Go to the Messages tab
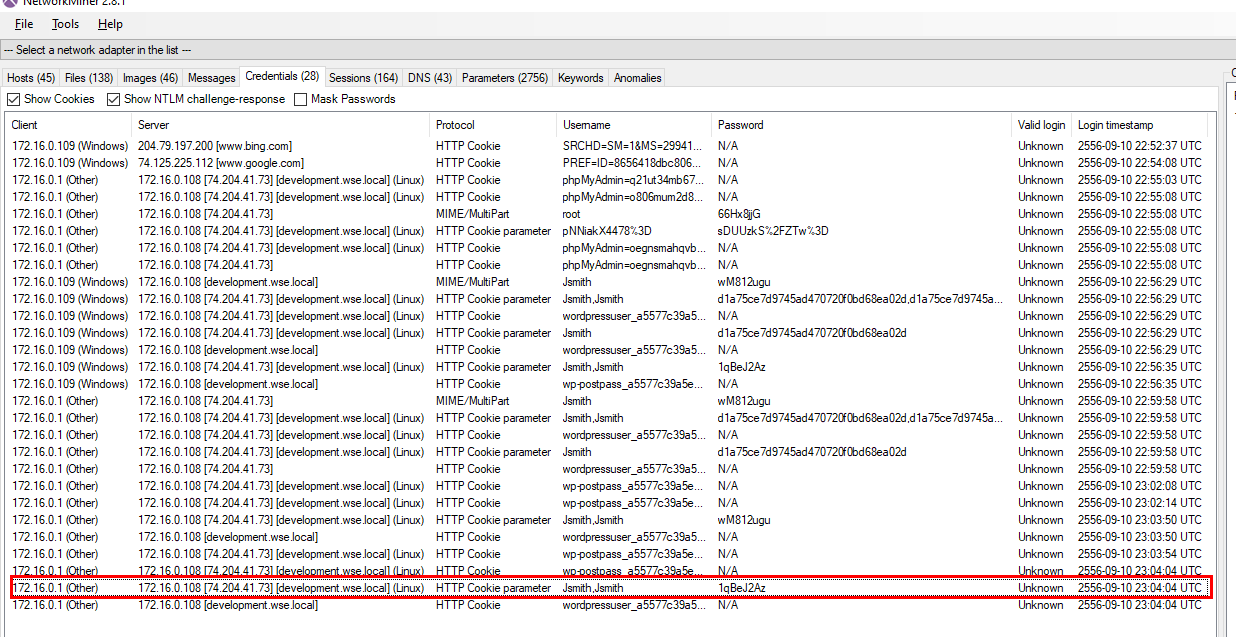1236x637 pixels. [211, 78]
